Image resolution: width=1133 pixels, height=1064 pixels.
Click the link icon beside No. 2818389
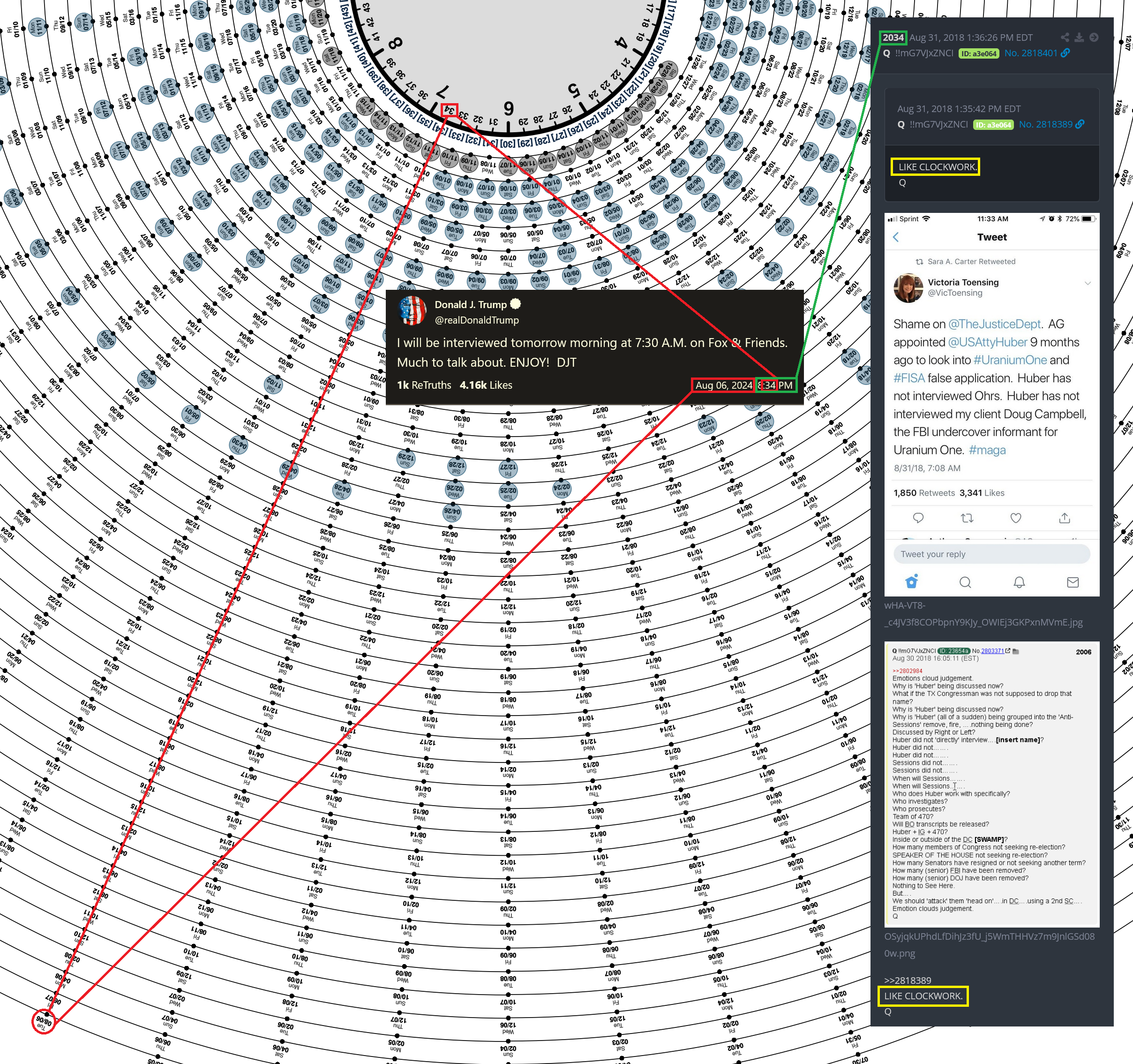tap(1080, 124)
